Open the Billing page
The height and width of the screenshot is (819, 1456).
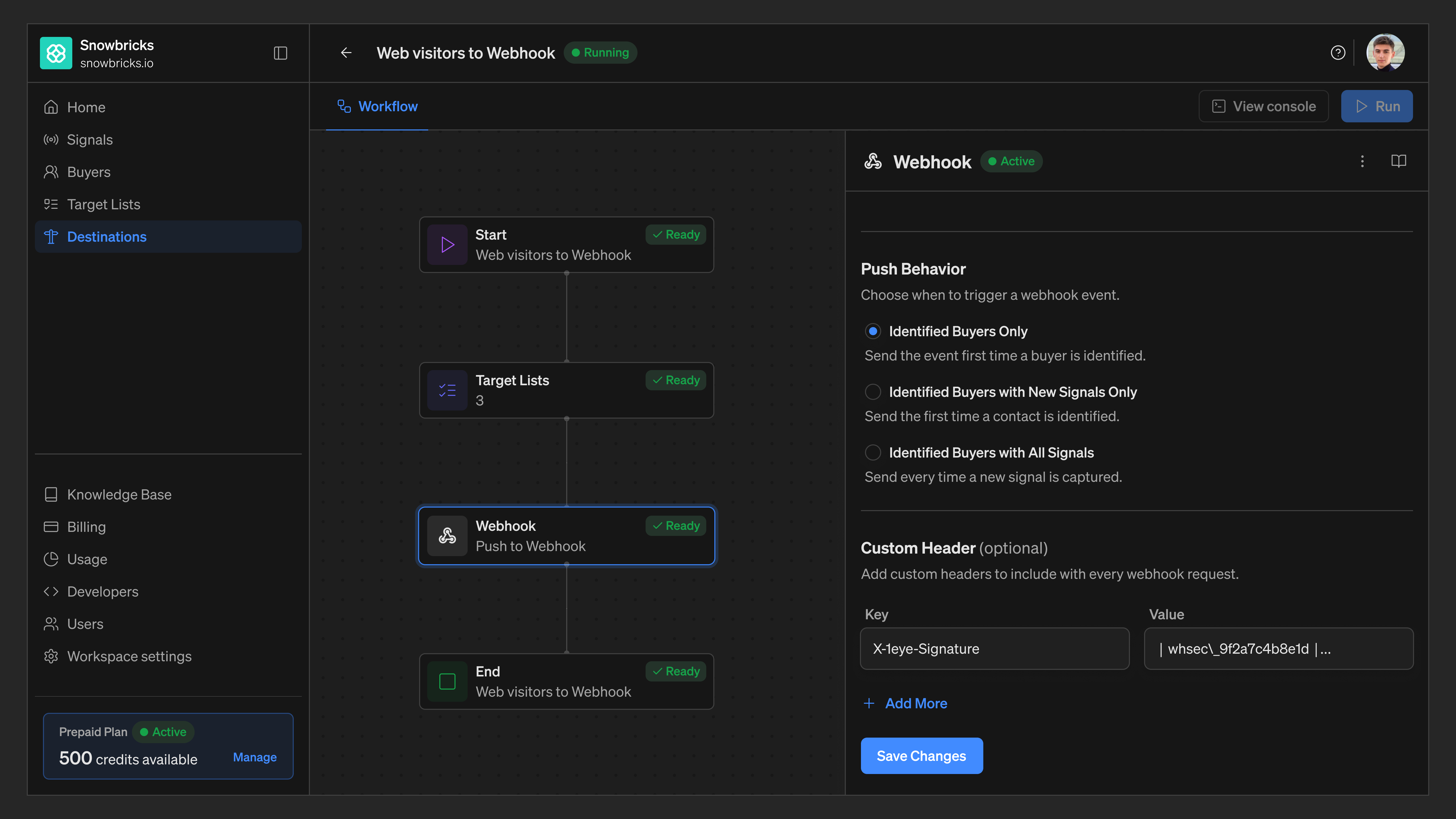pyautogui.click(x=168, y=527)
